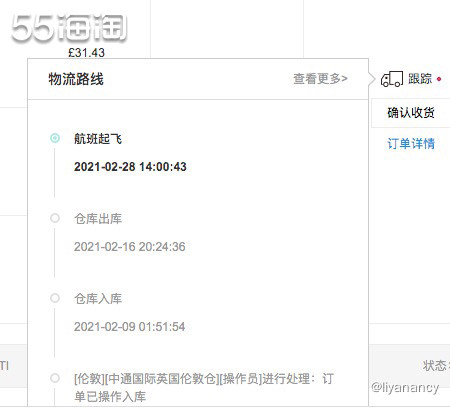Open the 订单详情 order details link
This screenshot has width=450, height=408.
411,144
